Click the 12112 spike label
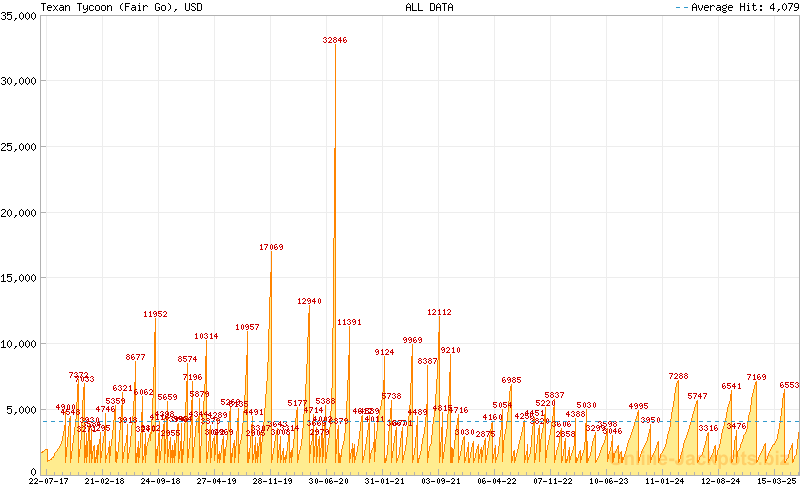 pos(439,312)
